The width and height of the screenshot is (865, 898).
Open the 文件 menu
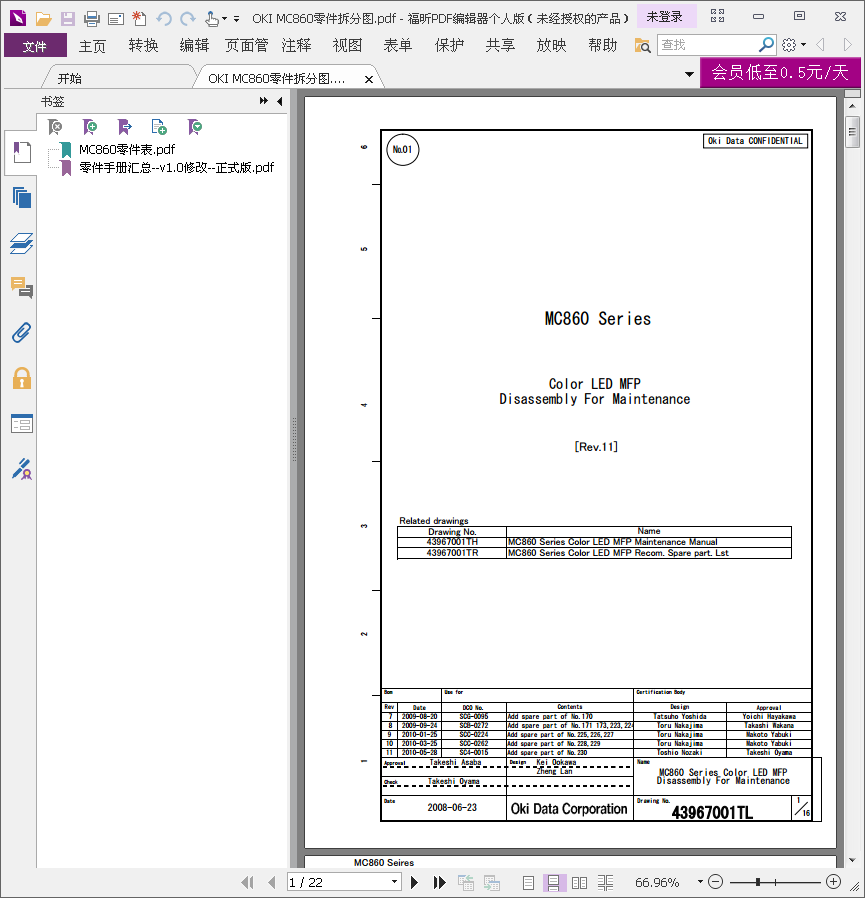click(x=35, y=45)
